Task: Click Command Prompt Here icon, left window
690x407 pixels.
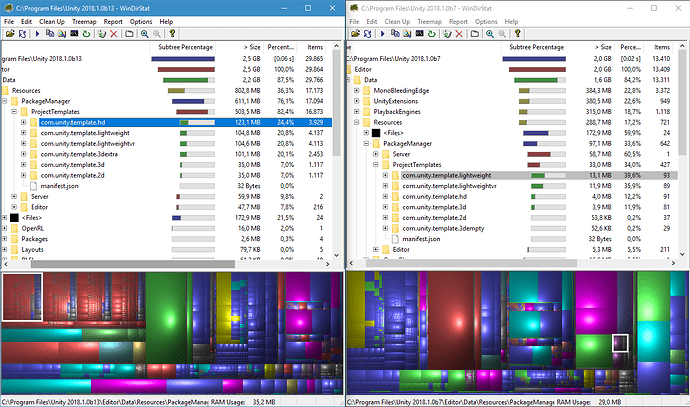Action: (74, 33)
